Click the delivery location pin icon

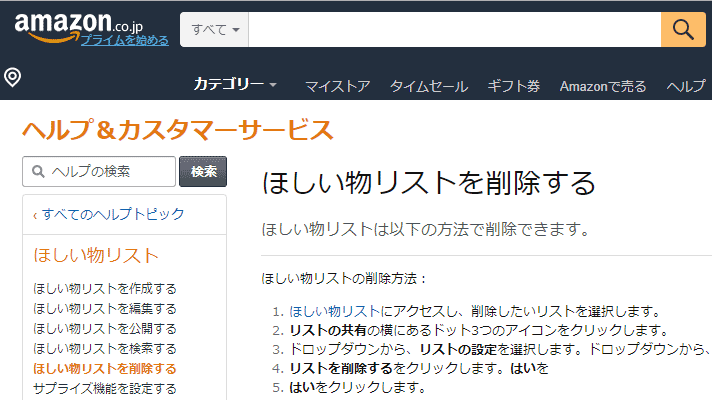tap(13, 77)
